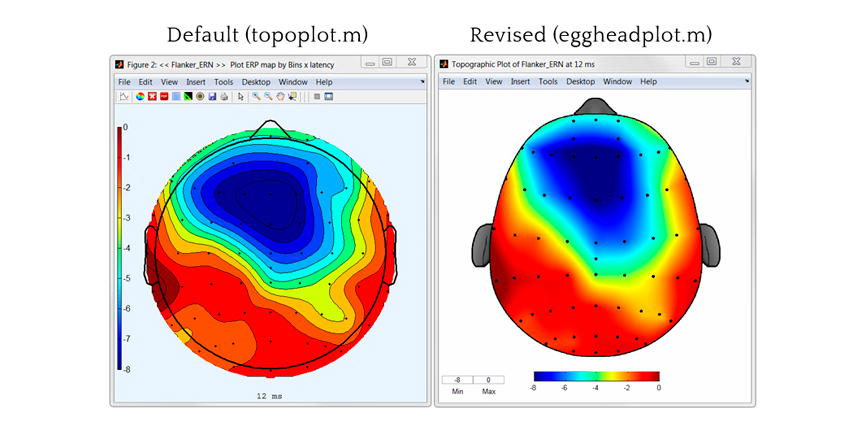Viewport: 865px width, 426px height.
Task: Open Desktop menu in Figure 2 window
Action: coord(256,81)
